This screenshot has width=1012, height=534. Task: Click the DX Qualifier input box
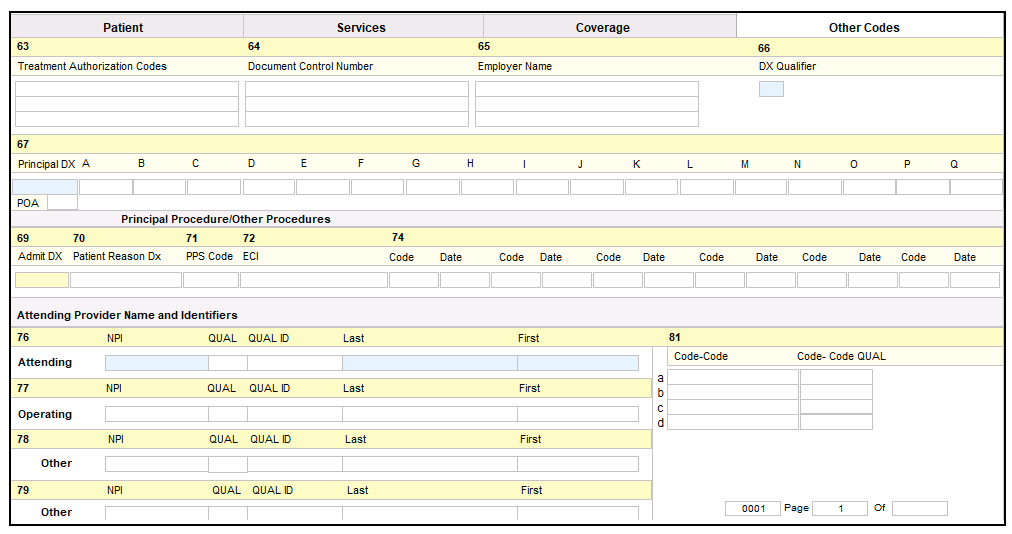pos(771,89)
